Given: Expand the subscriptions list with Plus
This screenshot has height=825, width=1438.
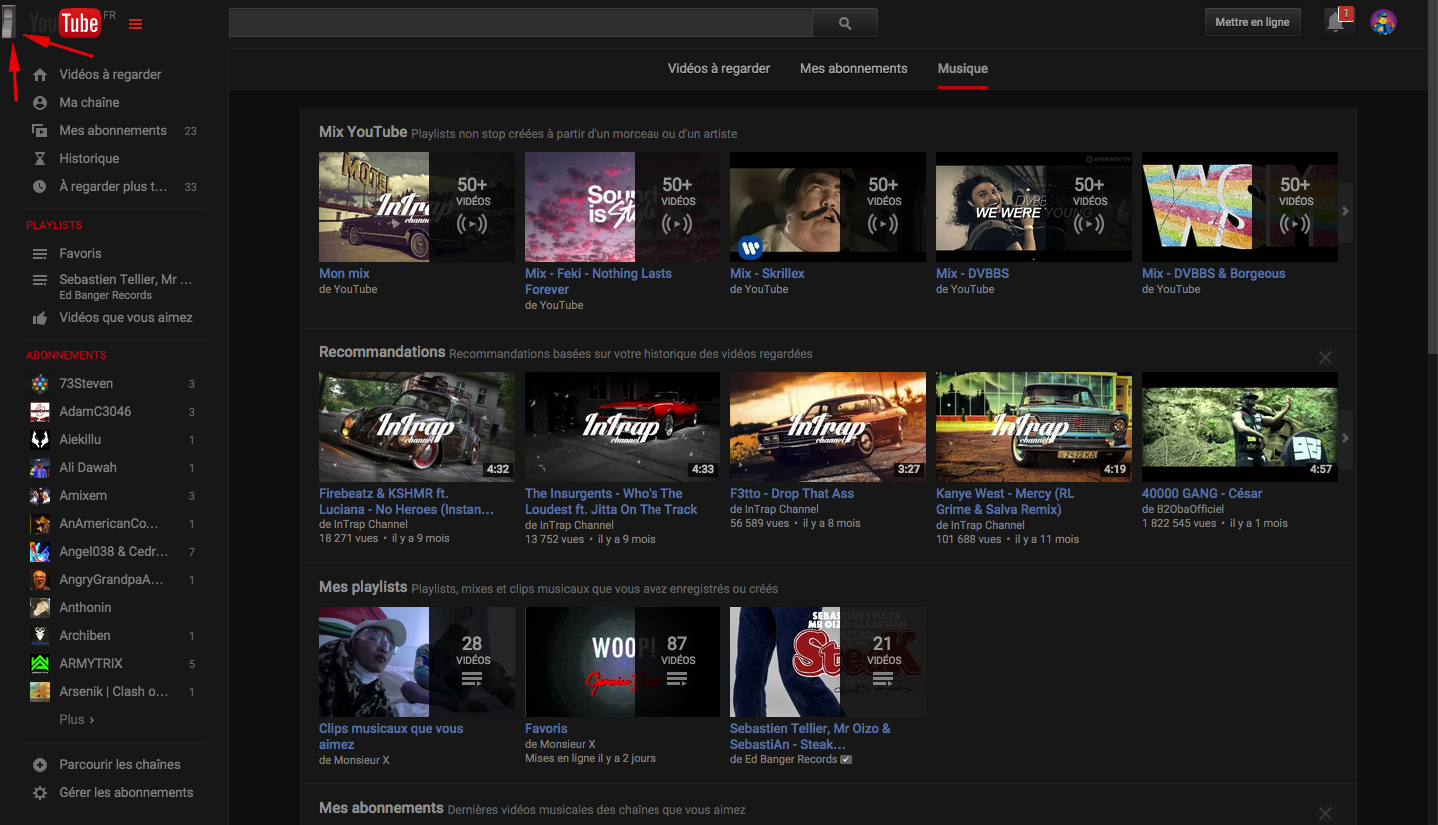Looking at the screenshot, I should click(x=77, y=720).
